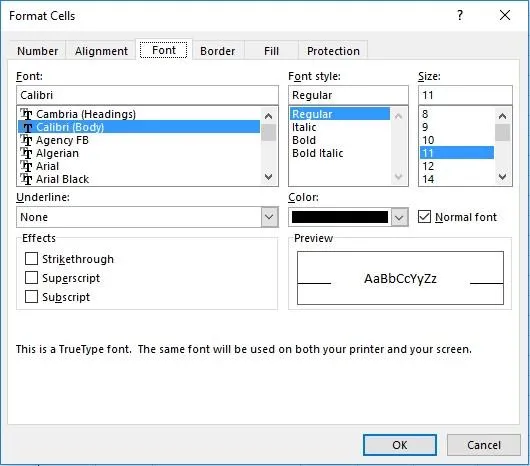Open the Fill tab
This screenshot has height=466, width=530.
click(x=271, y=51)
